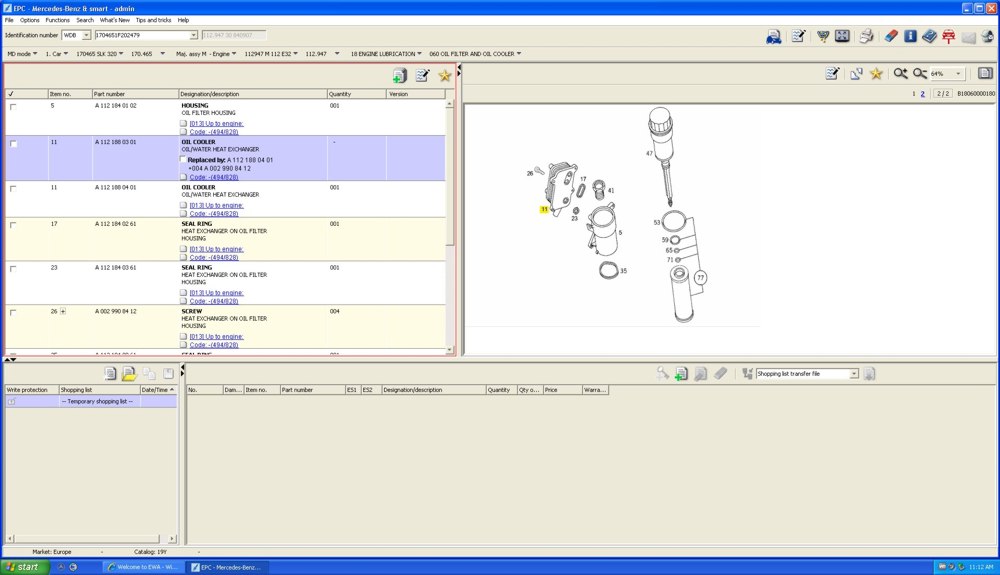Zoom in on the parts diagram

(x=901, y=74)
